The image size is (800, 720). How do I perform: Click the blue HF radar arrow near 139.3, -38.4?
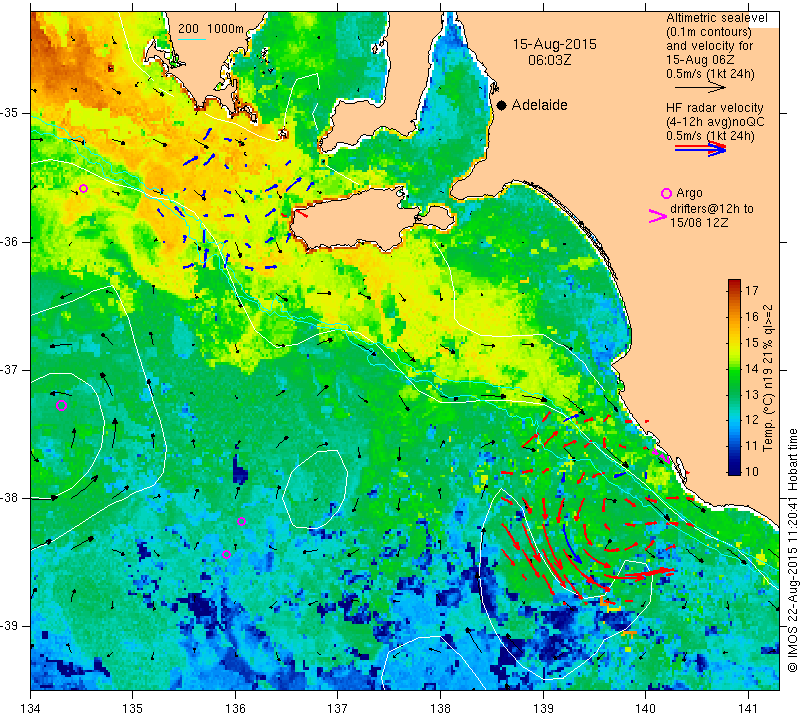pos(571,543)
